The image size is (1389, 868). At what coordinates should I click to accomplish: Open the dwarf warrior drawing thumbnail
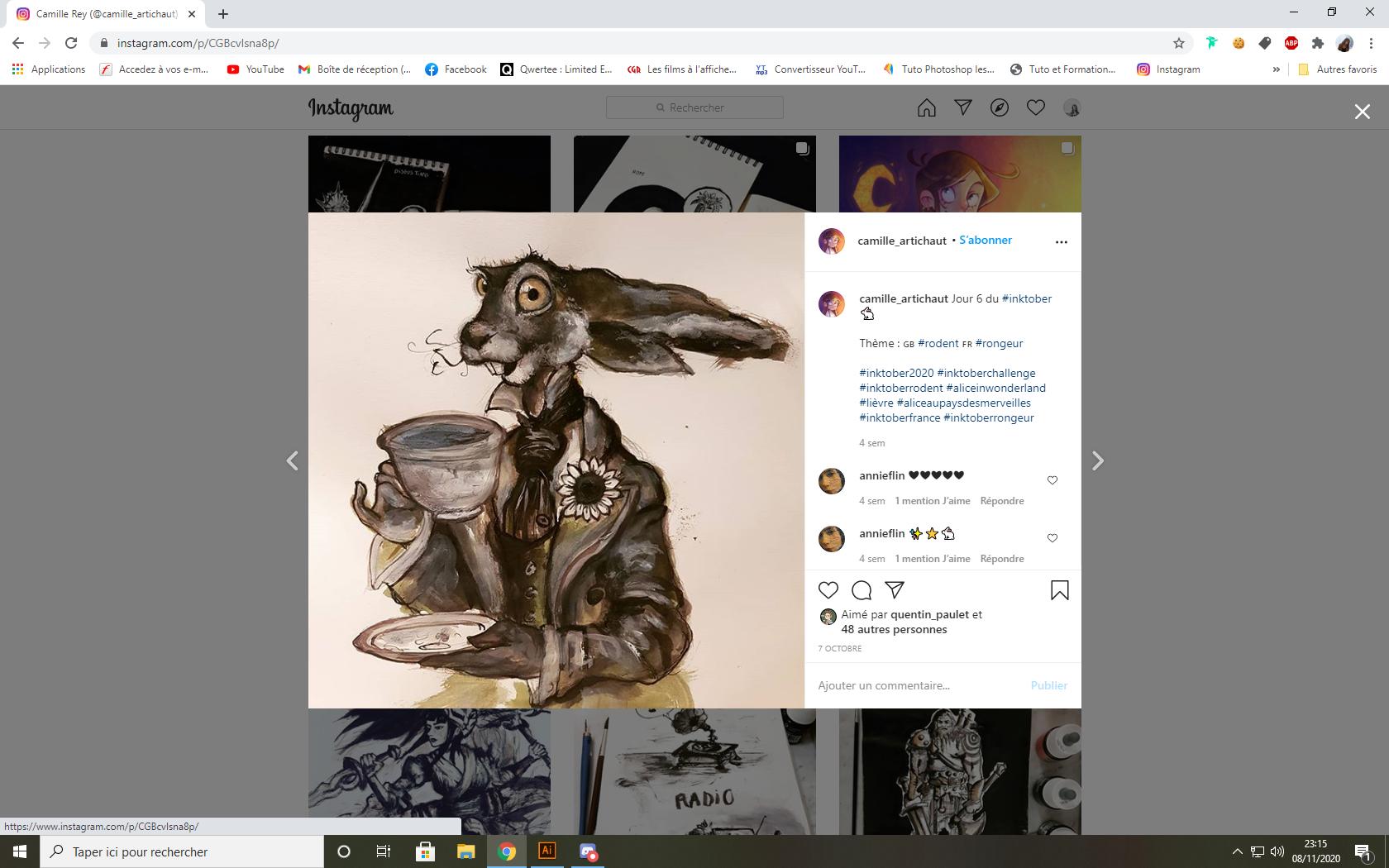coord(960,771)
